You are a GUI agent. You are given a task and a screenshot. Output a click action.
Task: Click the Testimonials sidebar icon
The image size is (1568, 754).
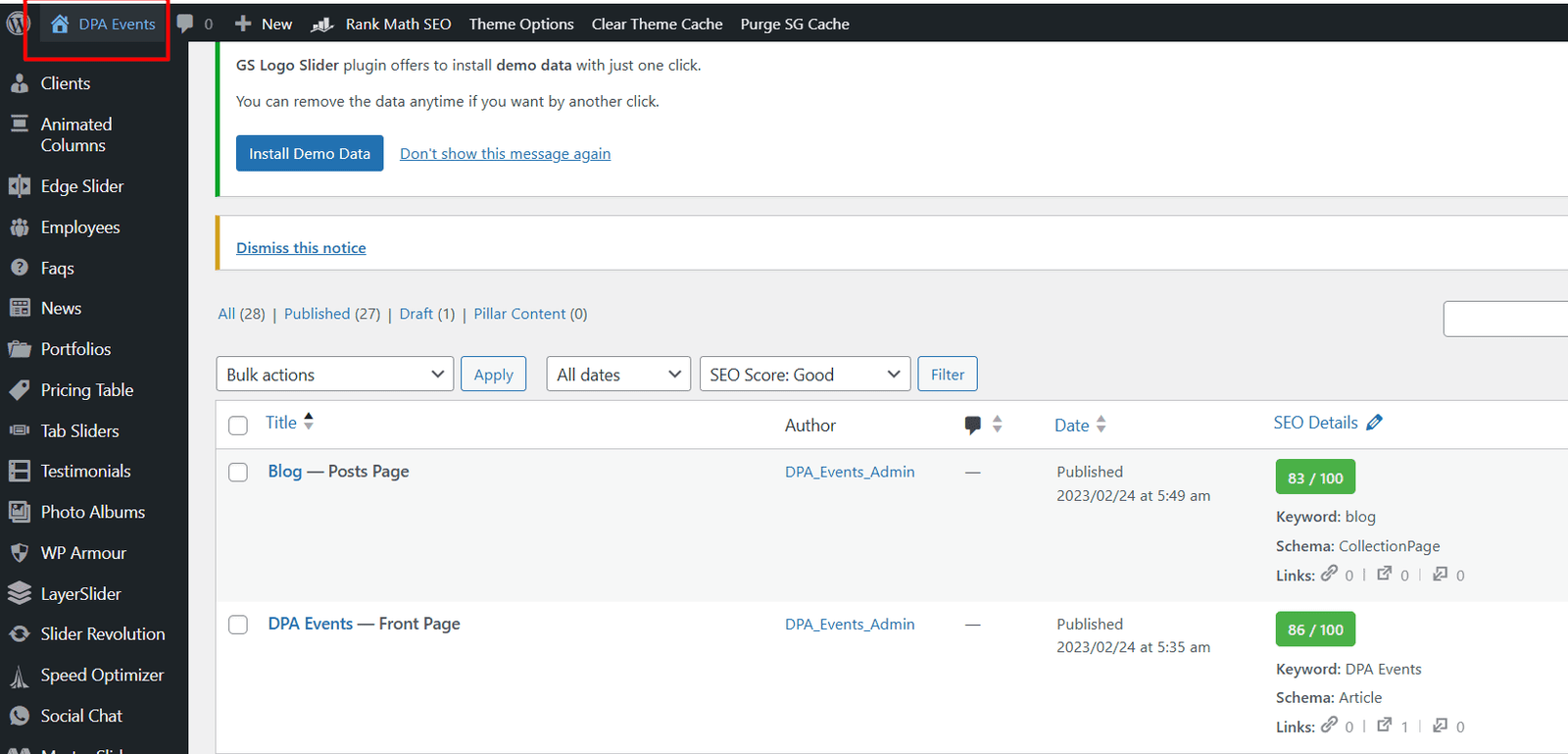click(20, 472)
